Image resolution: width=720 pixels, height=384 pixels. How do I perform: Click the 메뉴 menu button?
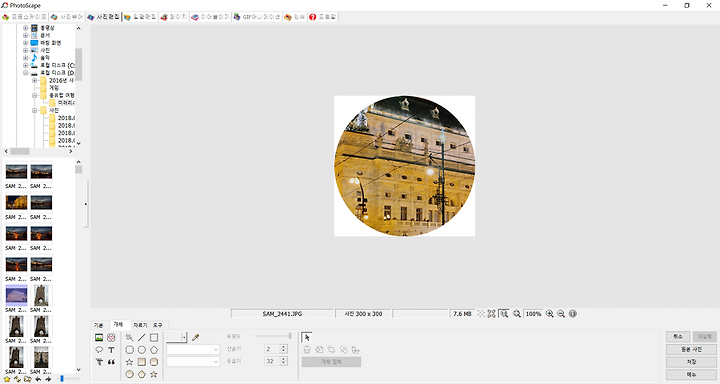click(691, 374)
